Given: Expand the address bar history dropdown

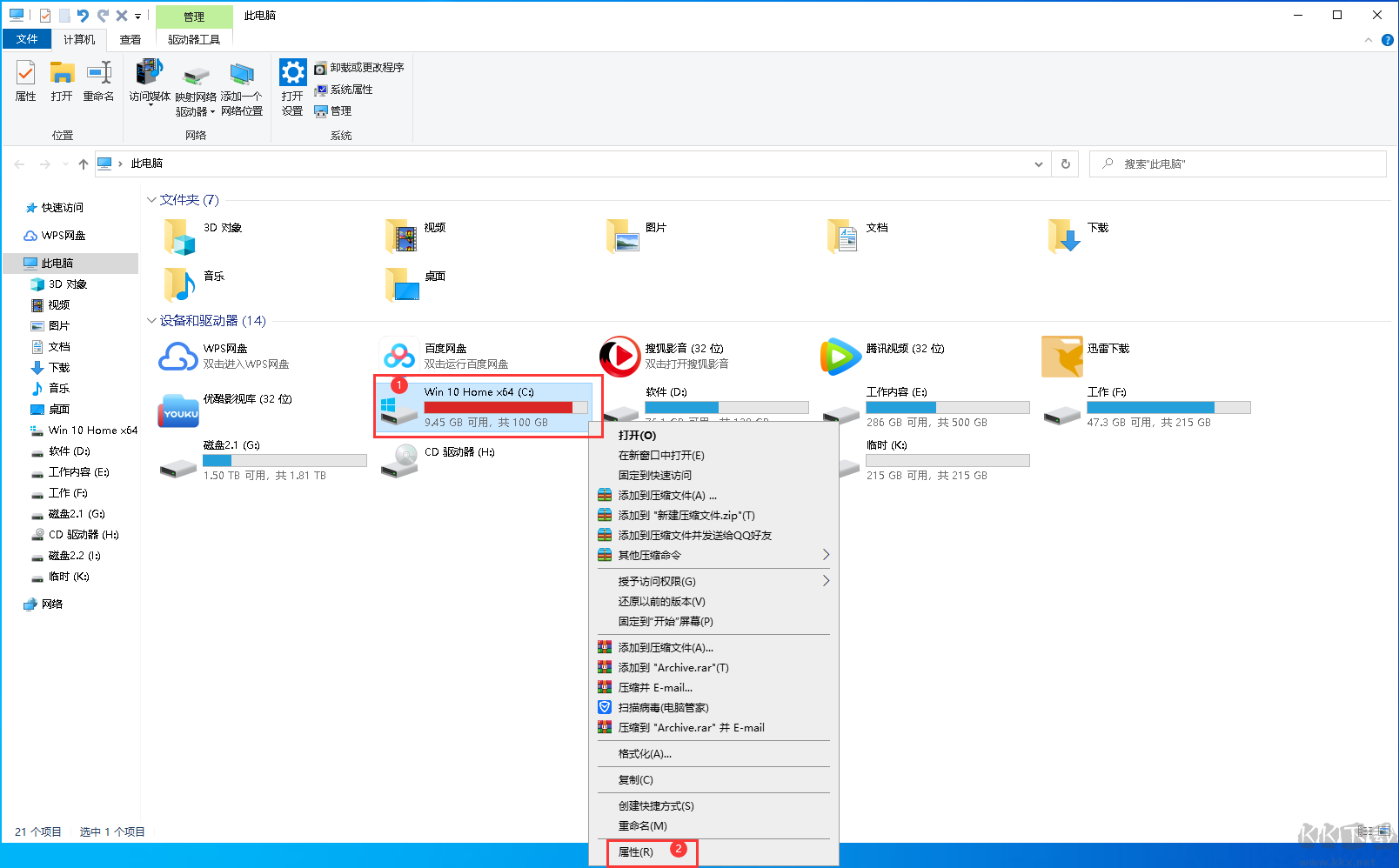Looking at the screenshot, I should [1038, 164].
